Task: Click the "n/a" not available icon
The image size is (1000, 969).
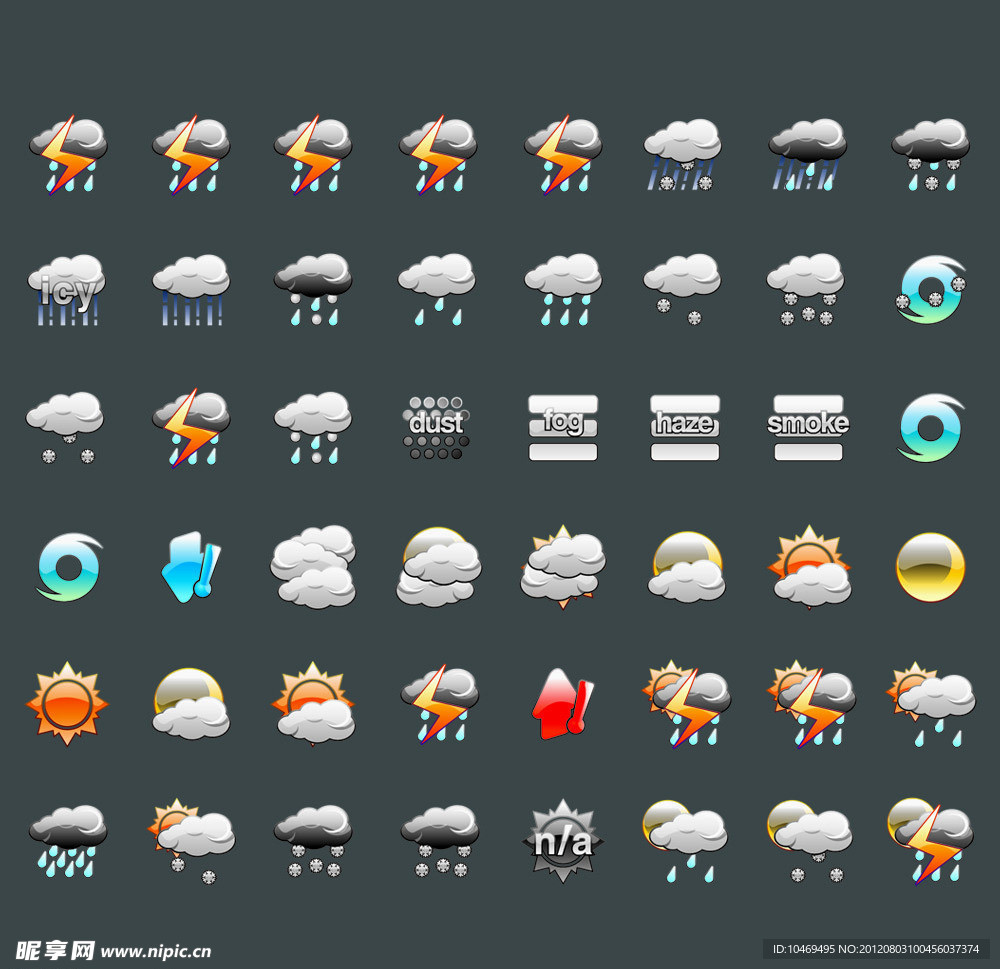Action: [x=562, y=840]
